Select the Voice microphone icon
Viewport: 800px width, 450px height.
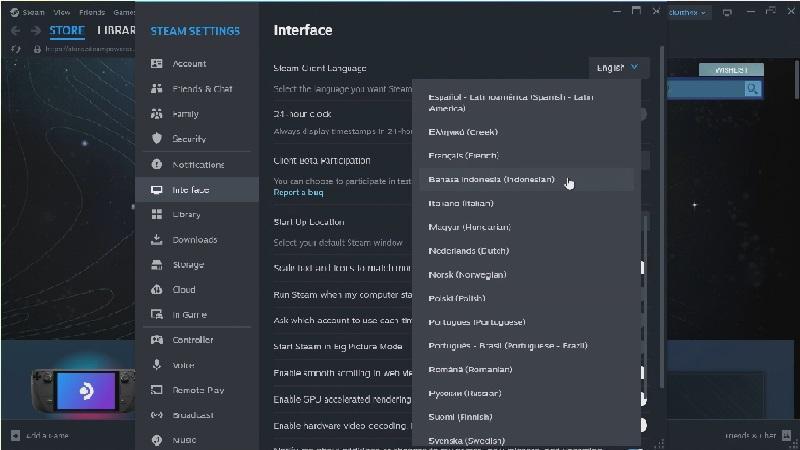[157, 364]
